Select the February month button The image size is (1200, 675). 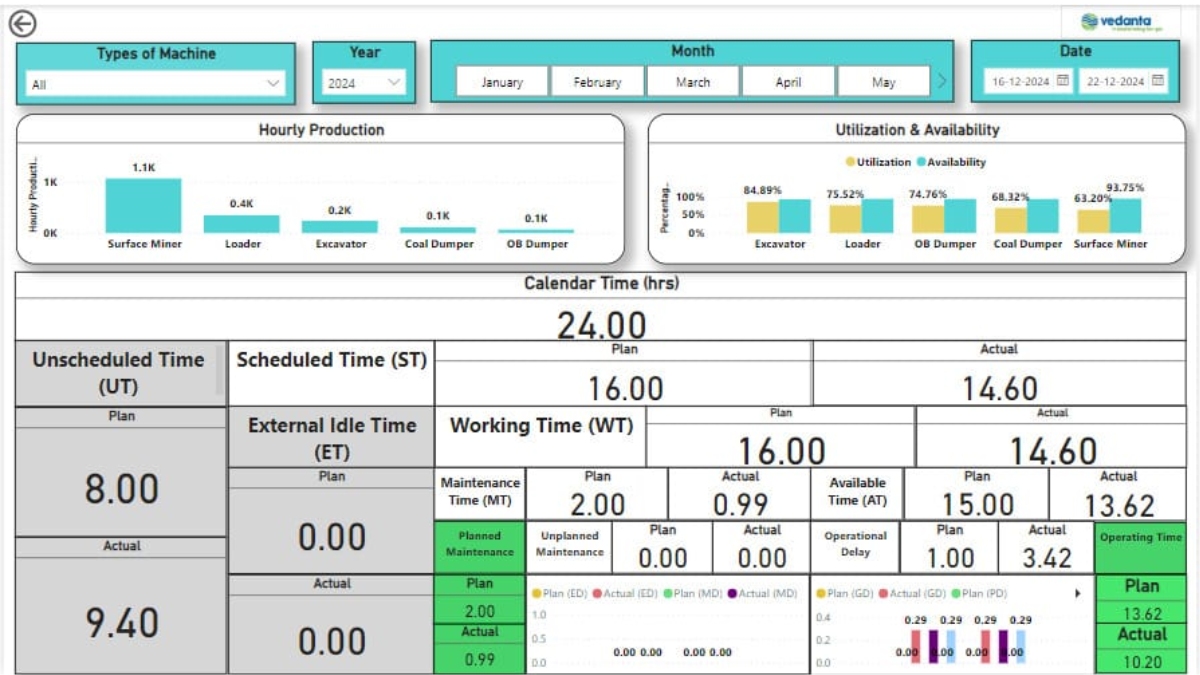(597, 82)
